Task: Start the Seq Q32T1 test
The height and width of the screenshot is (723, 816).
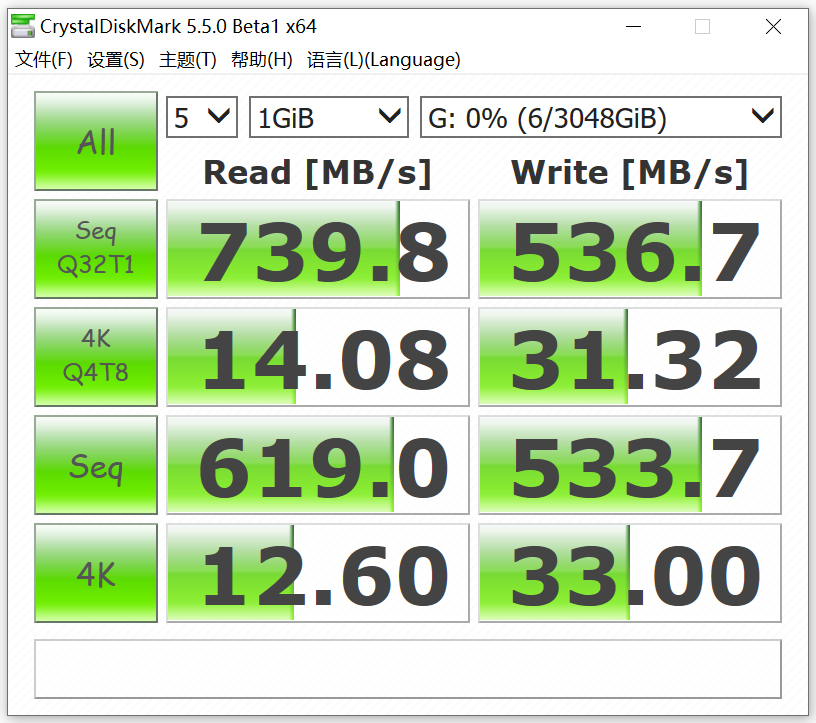Action: (96, 249)
